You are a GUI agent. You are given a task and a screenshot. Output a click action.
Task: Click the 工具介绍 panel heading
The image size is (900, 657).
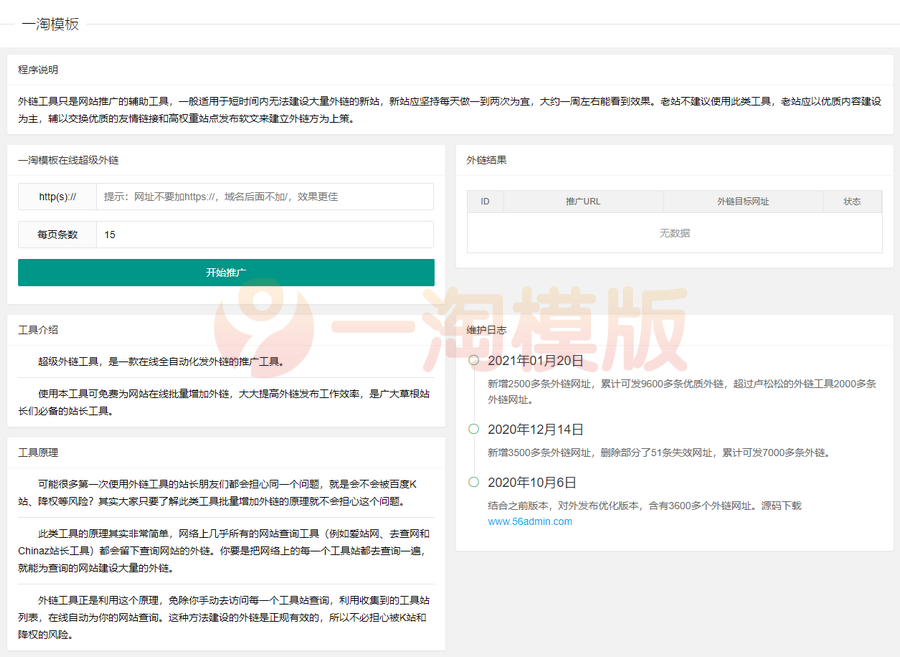coord(38,330)
